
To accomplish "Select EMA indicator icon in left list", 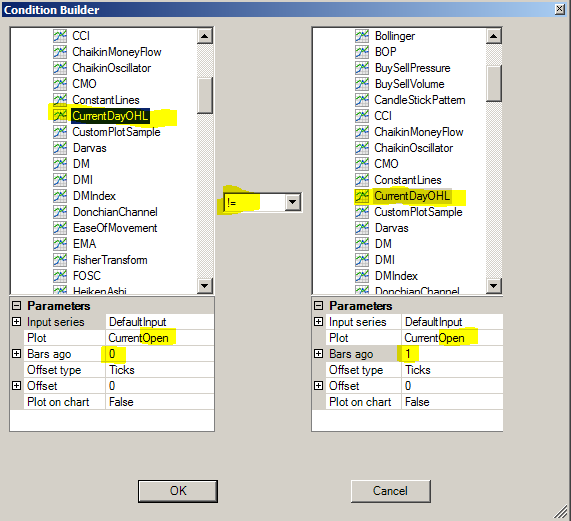I will coord(60,244).
